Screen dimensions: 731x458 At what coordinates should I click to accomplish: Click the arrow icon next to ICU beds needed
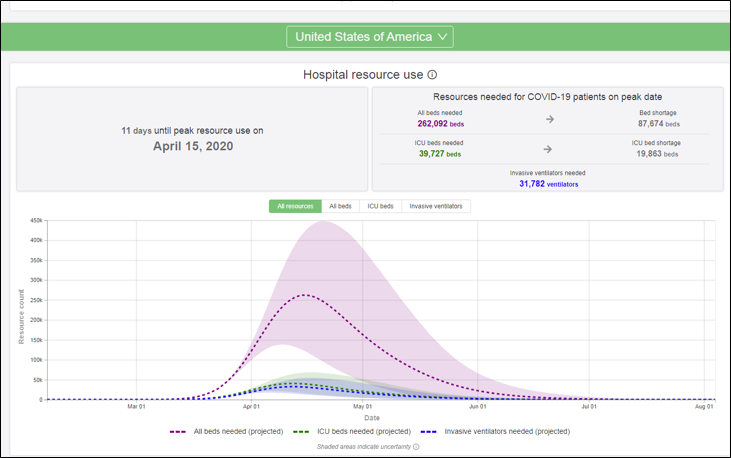548,149
